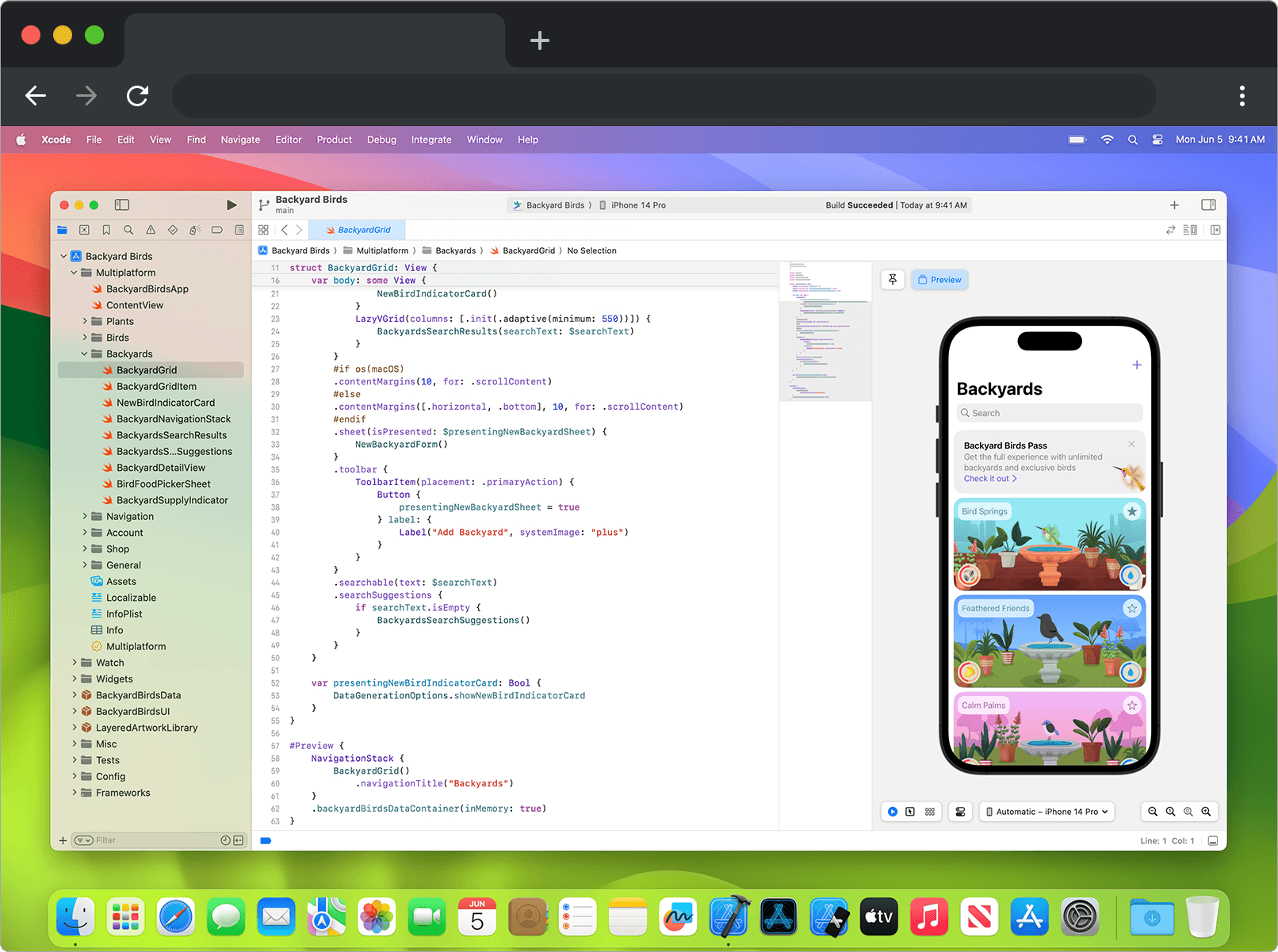This screenshot has height=952, width=1278.
Task: Open the issue navigator warning icon
Action: pyautogui.click(x=151, y=230)
